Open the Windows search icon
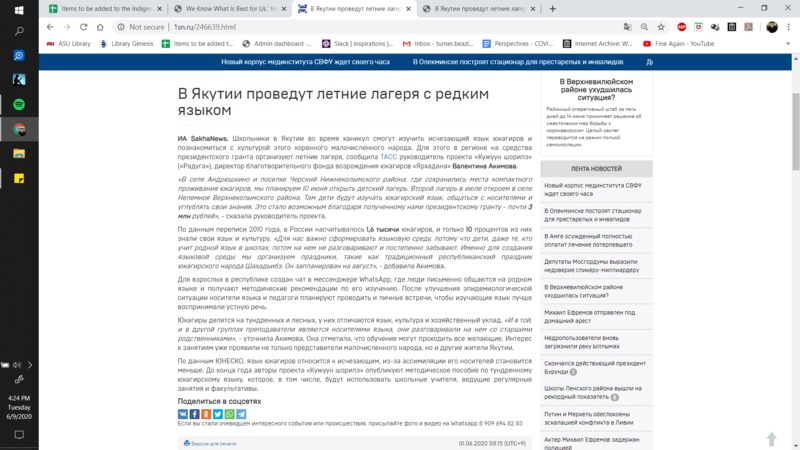Image resolution: width=800 pixels, height=450 pixels. tap(19, 32)
